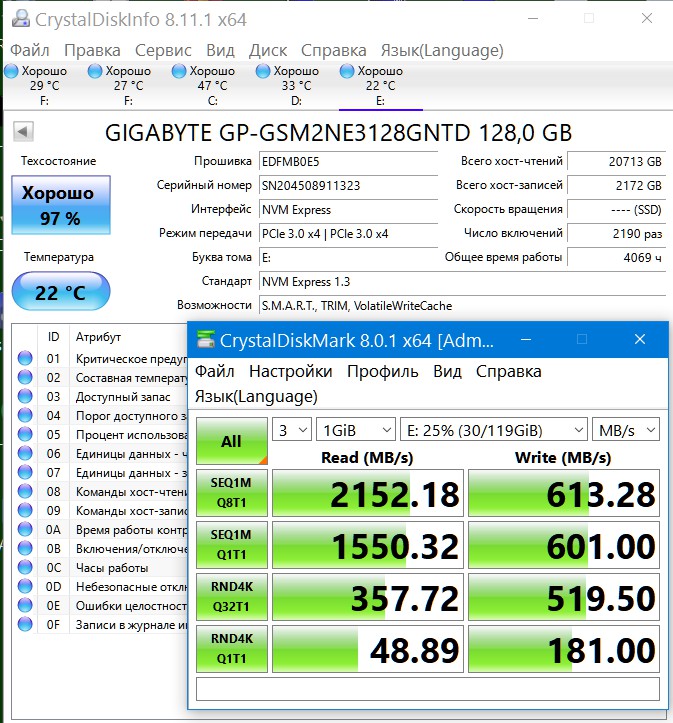
Task: Start the SEQ1M Q1T1 test
Action: click(232, 545)
